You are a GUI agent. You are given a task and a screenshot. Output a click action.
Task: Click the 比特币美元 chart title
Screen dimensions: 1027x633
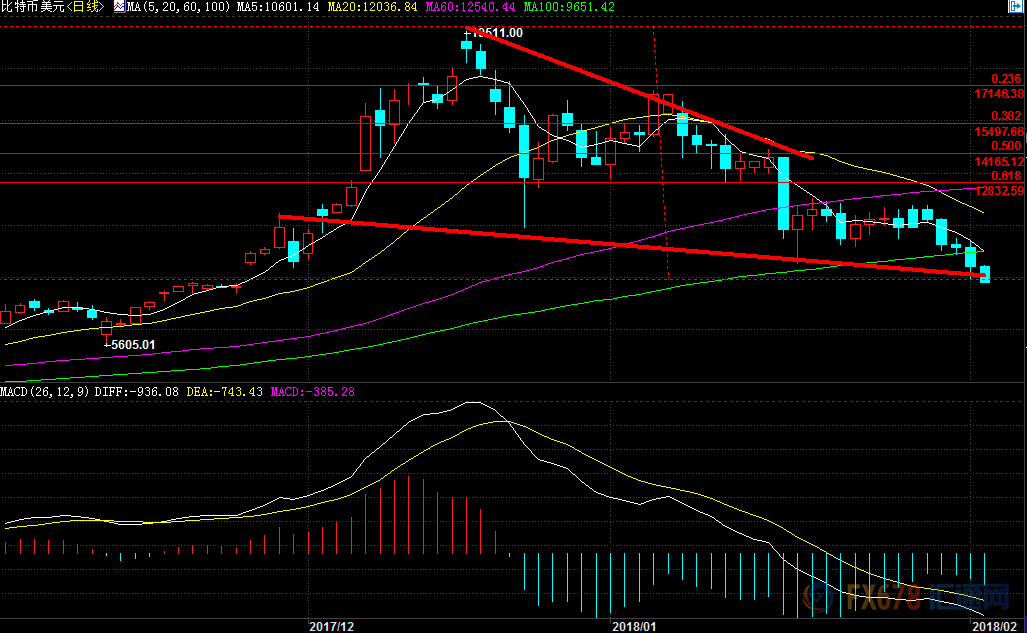[33, 7]
